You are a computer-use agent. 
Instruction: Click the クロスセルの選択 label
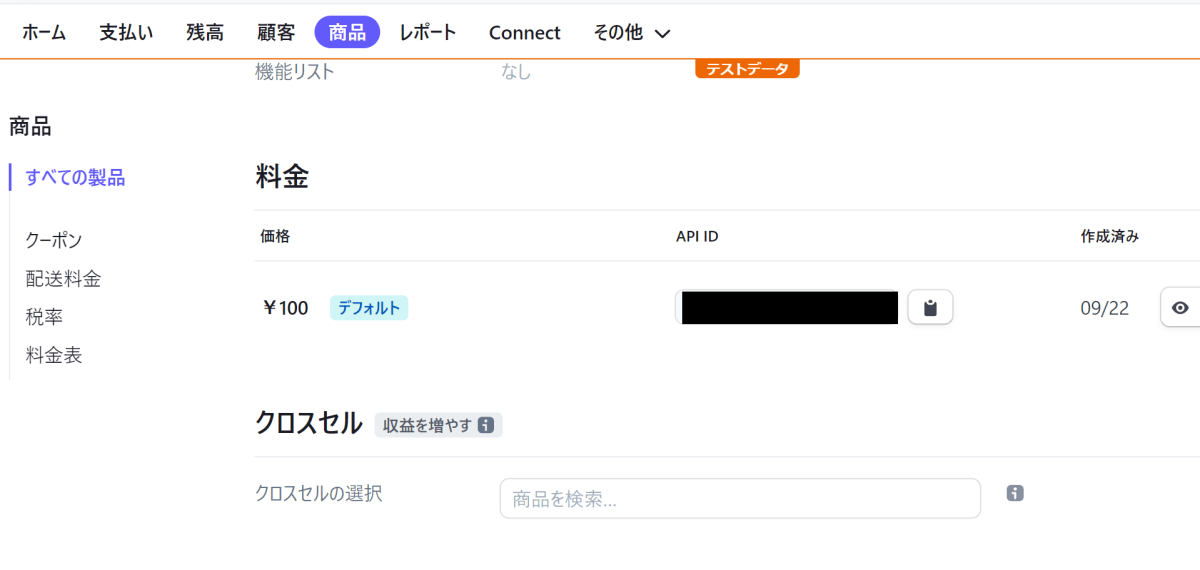pyautogui.click(x=319, y=493)
